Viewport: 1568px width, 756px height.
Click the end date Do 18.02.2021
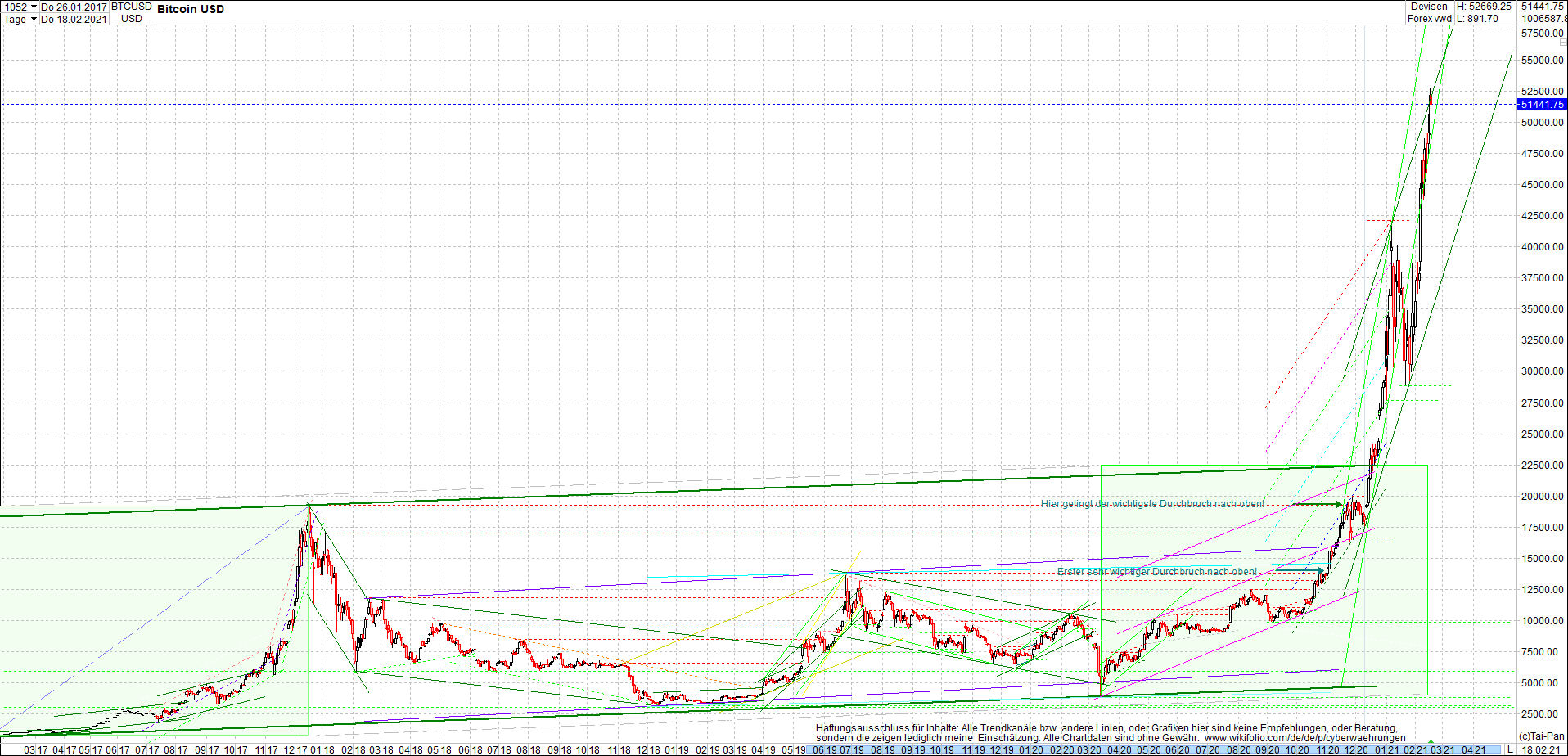point(74,19)
